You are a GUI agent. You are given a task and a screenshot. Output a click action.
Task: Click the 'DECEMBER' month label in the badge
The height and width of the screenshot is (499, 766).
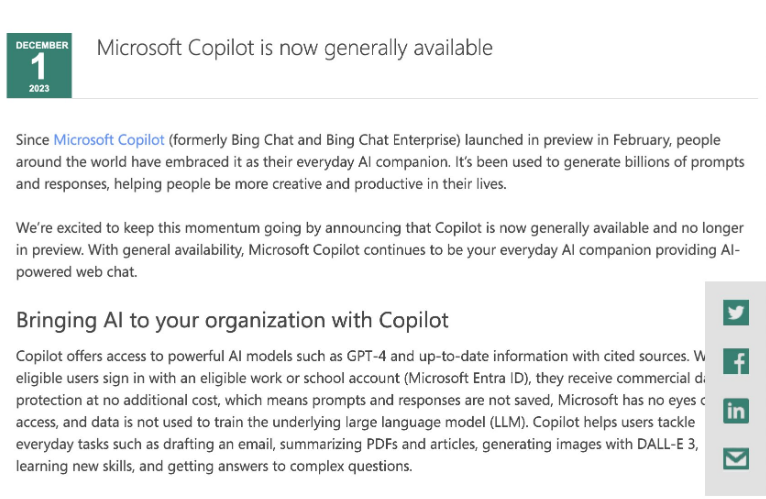(42, 45)
